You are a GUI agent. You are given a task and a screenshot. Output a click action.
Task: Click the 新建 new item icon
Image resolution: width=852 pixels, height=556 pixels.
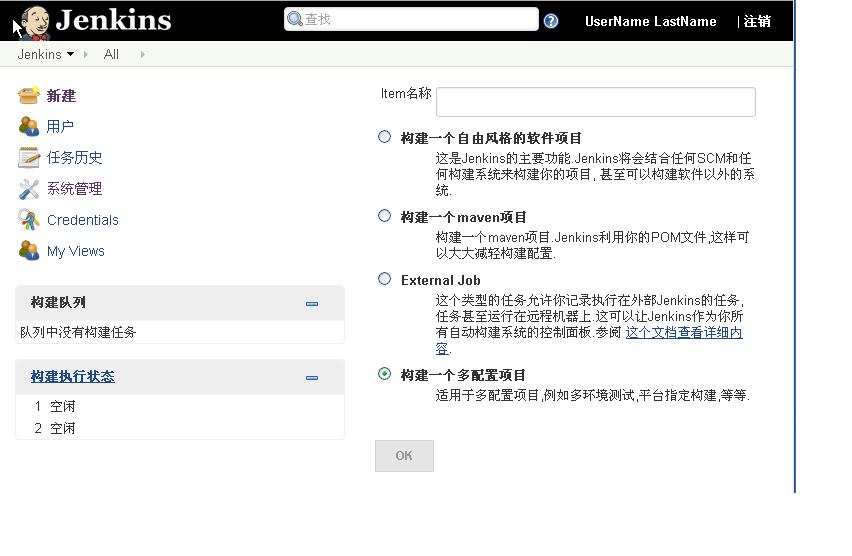29,96
